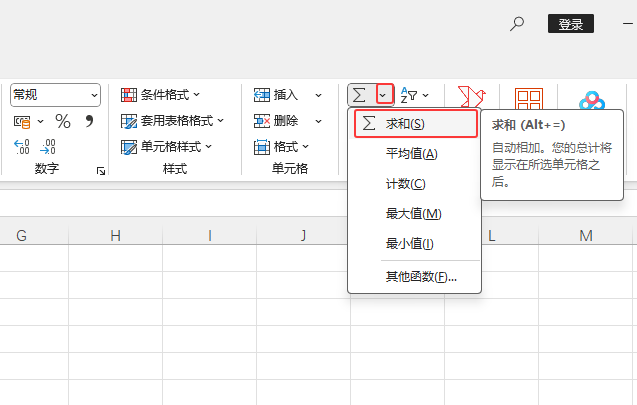Choose 求和(S) from the AutoSum menu
Screen dimensions: 637x405
pyautogui.click(x=416, y=123)
